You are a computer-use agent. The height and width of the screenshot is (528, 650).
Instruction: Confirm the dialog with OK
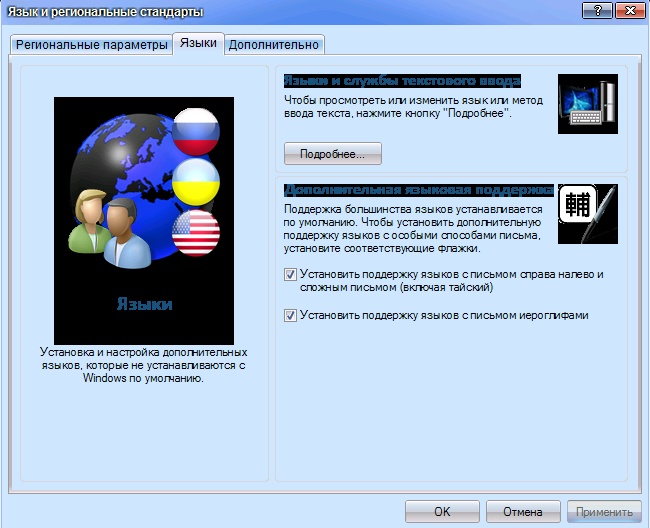(442, 511)
